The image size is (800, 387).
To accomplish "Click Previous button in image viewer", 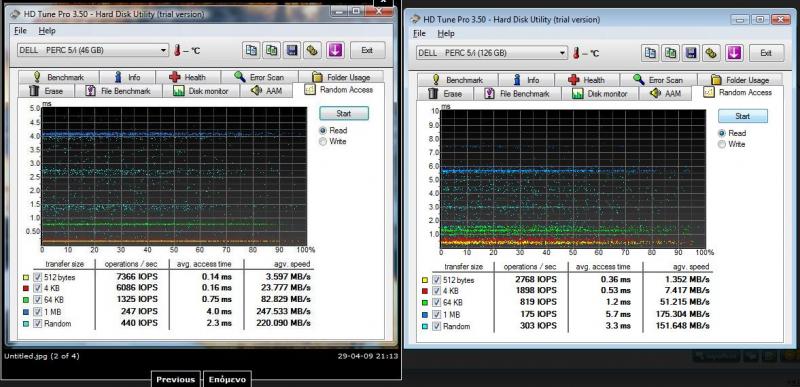I will pos(176,379).
